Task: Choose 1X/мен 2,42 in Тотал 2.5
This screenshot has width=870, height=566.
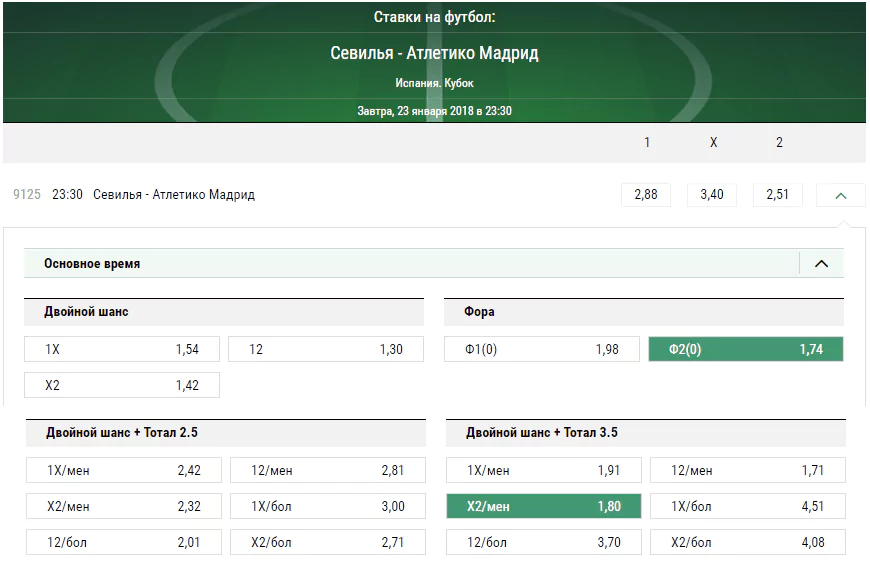Action: pos(124,470)
